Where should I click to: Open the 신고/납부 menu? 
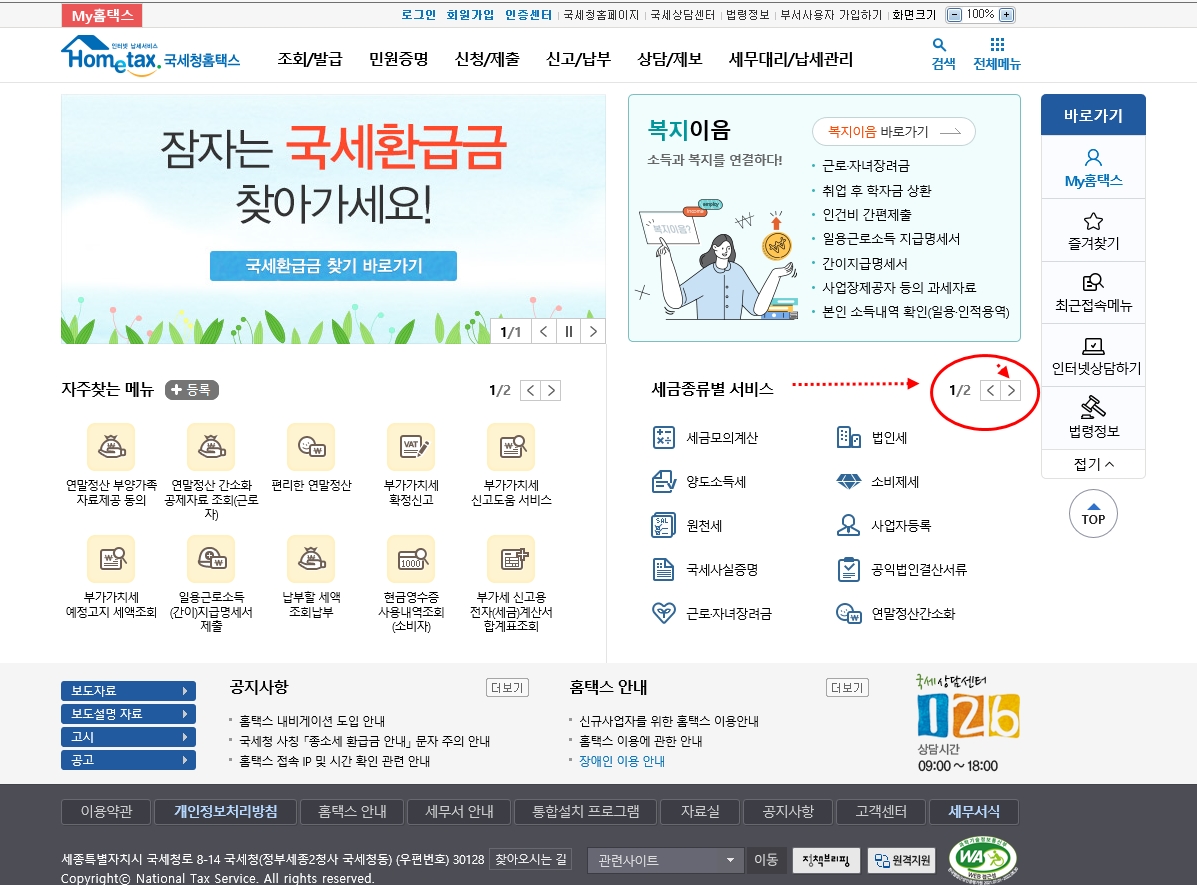[579, 59]
